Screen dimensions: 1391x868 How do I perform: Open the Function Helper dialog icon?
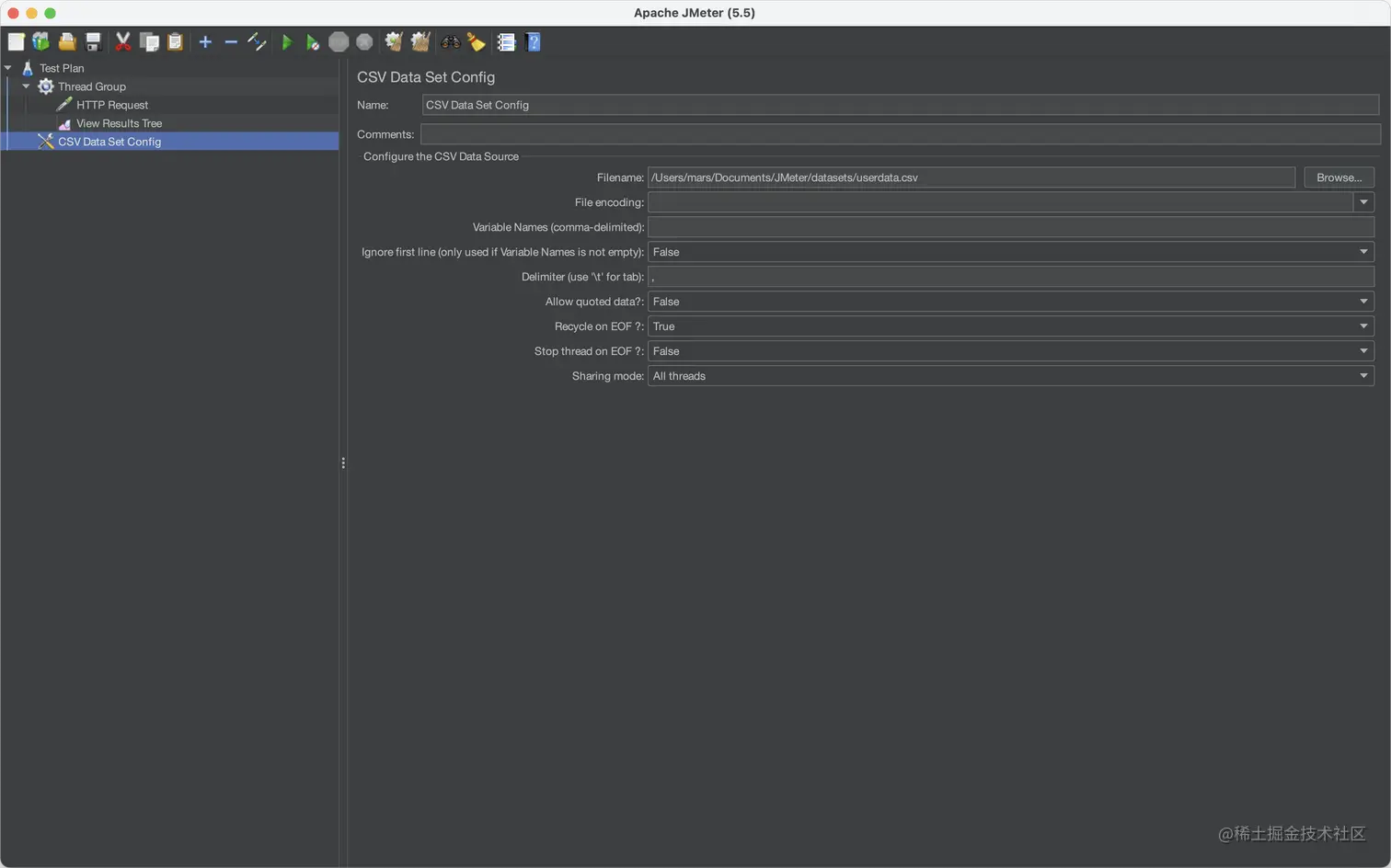click(506, 41)
